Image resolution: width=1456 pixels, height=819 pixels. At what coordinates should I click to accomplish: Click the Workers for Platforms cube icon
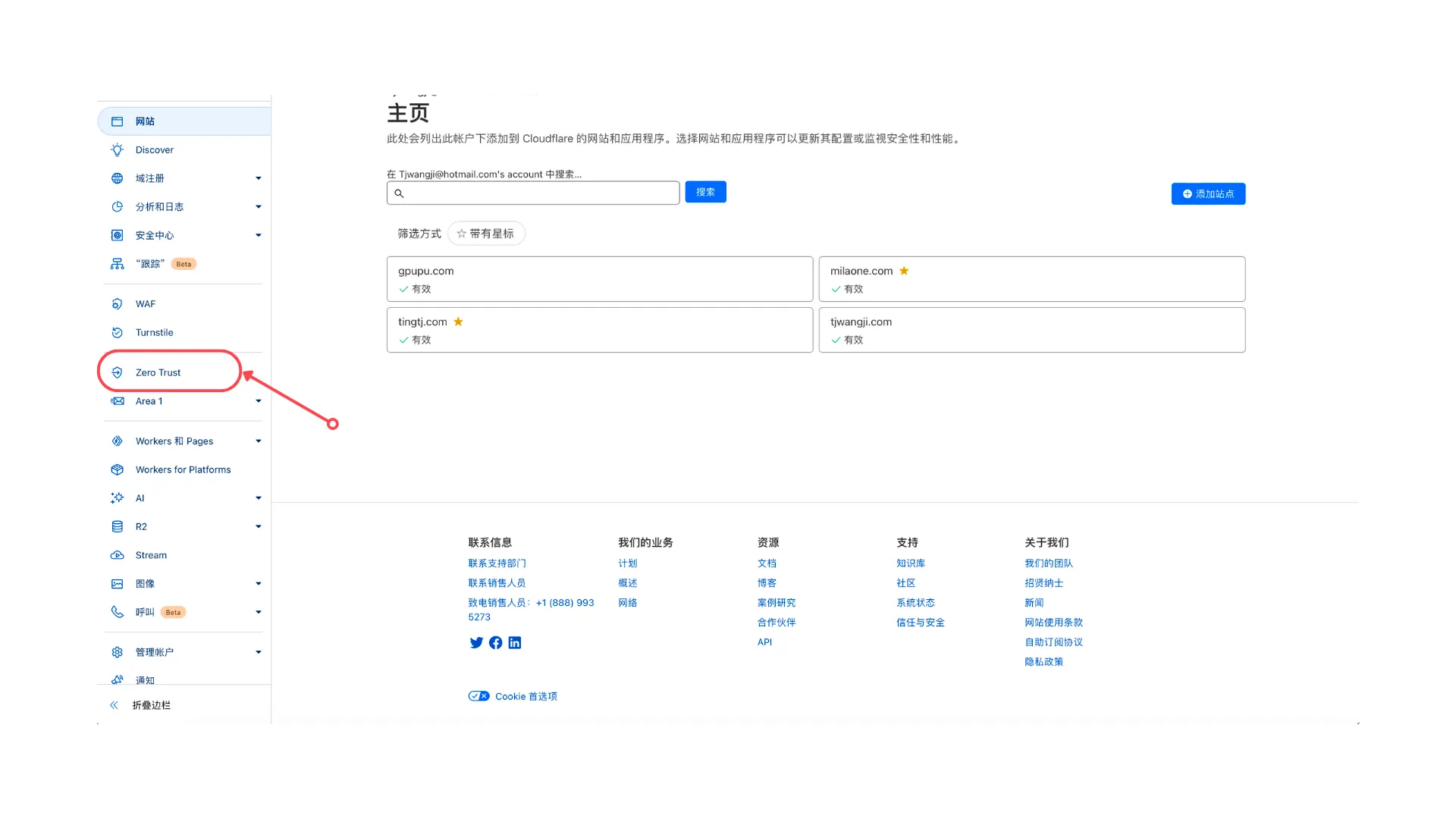tap(117, 470)
